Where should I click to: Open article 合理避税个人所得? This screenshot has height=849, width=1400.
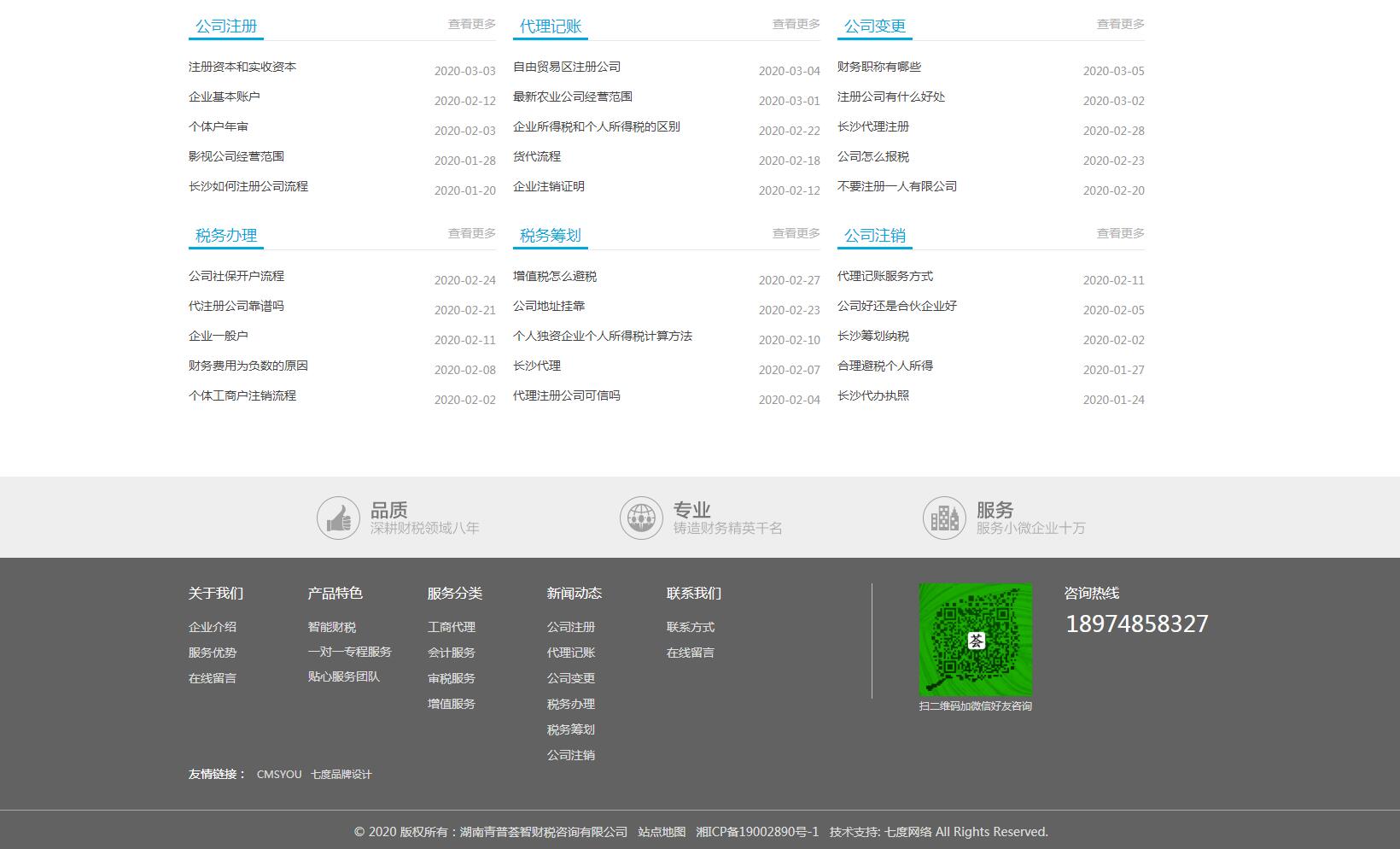885,366
